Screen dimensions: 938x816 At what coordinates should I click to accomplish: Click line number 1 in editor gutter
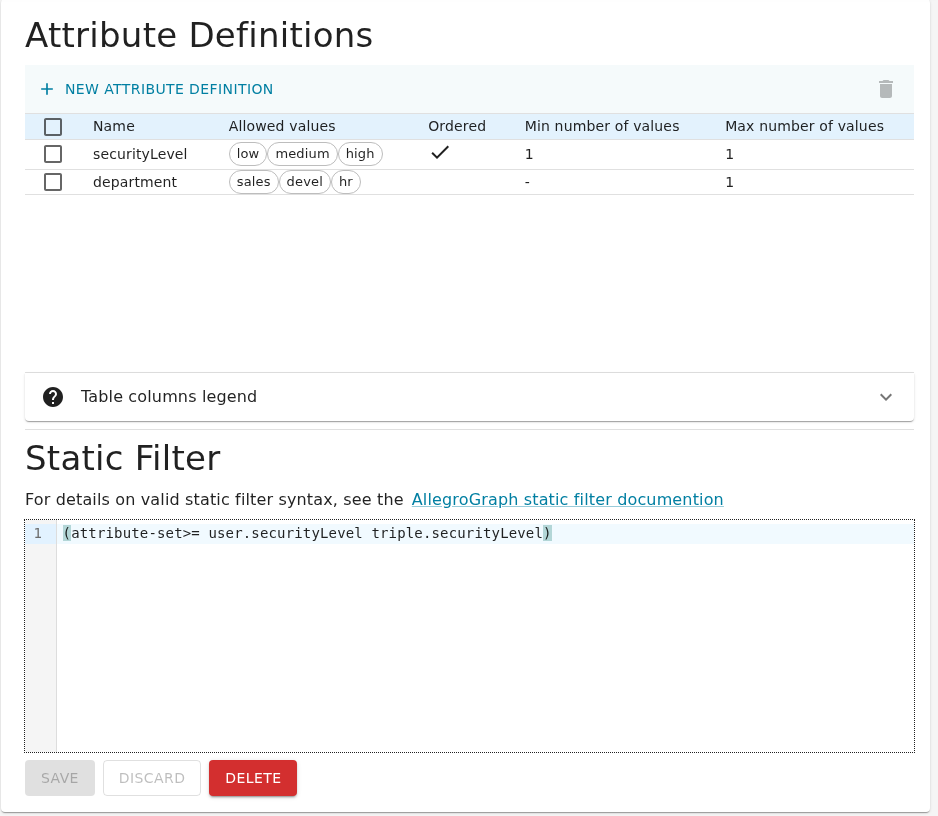click(x=38, y=533)
